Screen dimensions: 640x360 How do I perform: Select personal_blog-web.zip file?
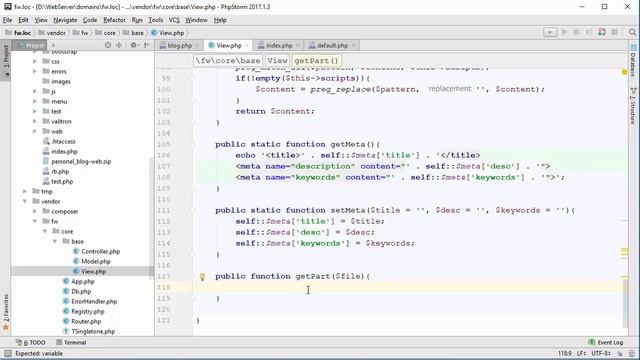pyautogui.click(x=77, y=162)
